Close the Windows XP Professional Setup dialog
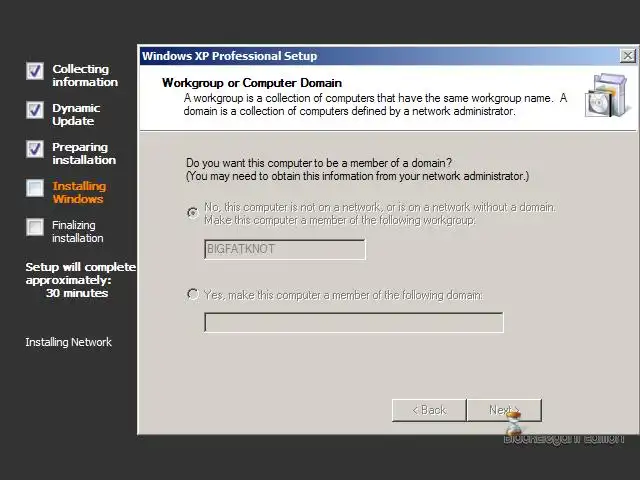The image size is (640, 480). (x=628, y=56)
